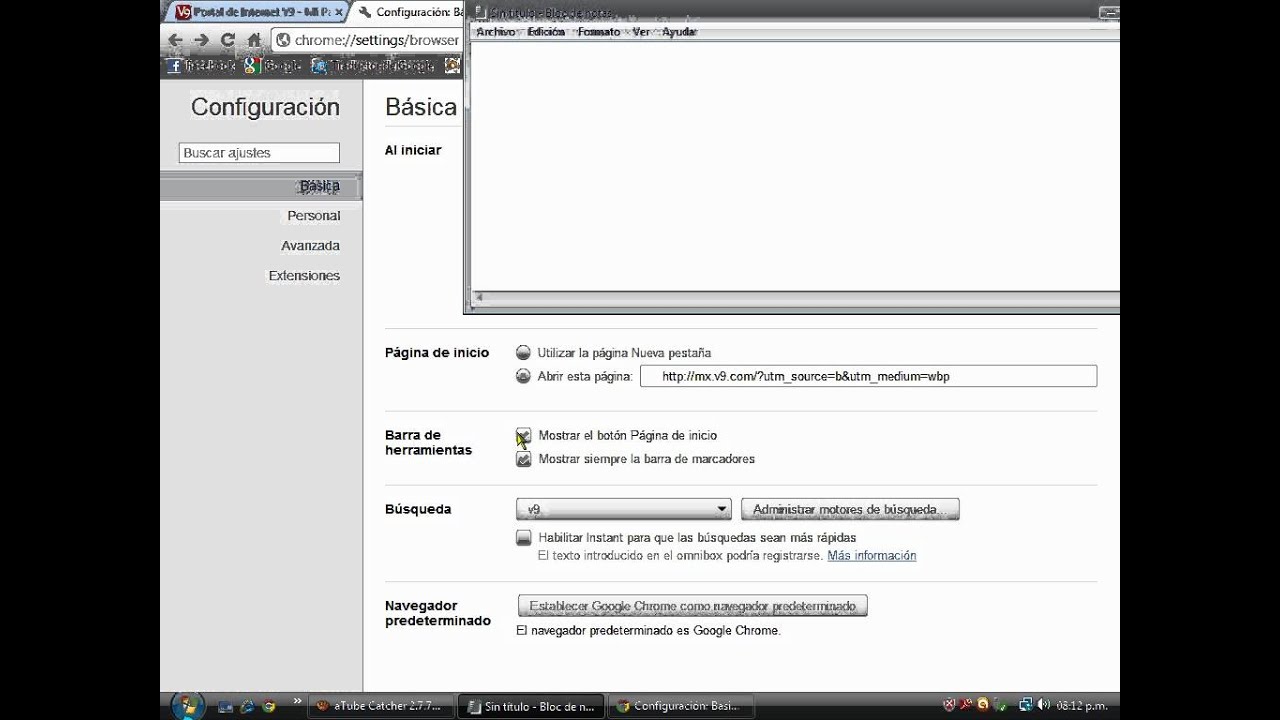
Task: Select Utilizar la página Nueva pestaña radio
Action: 523,353
